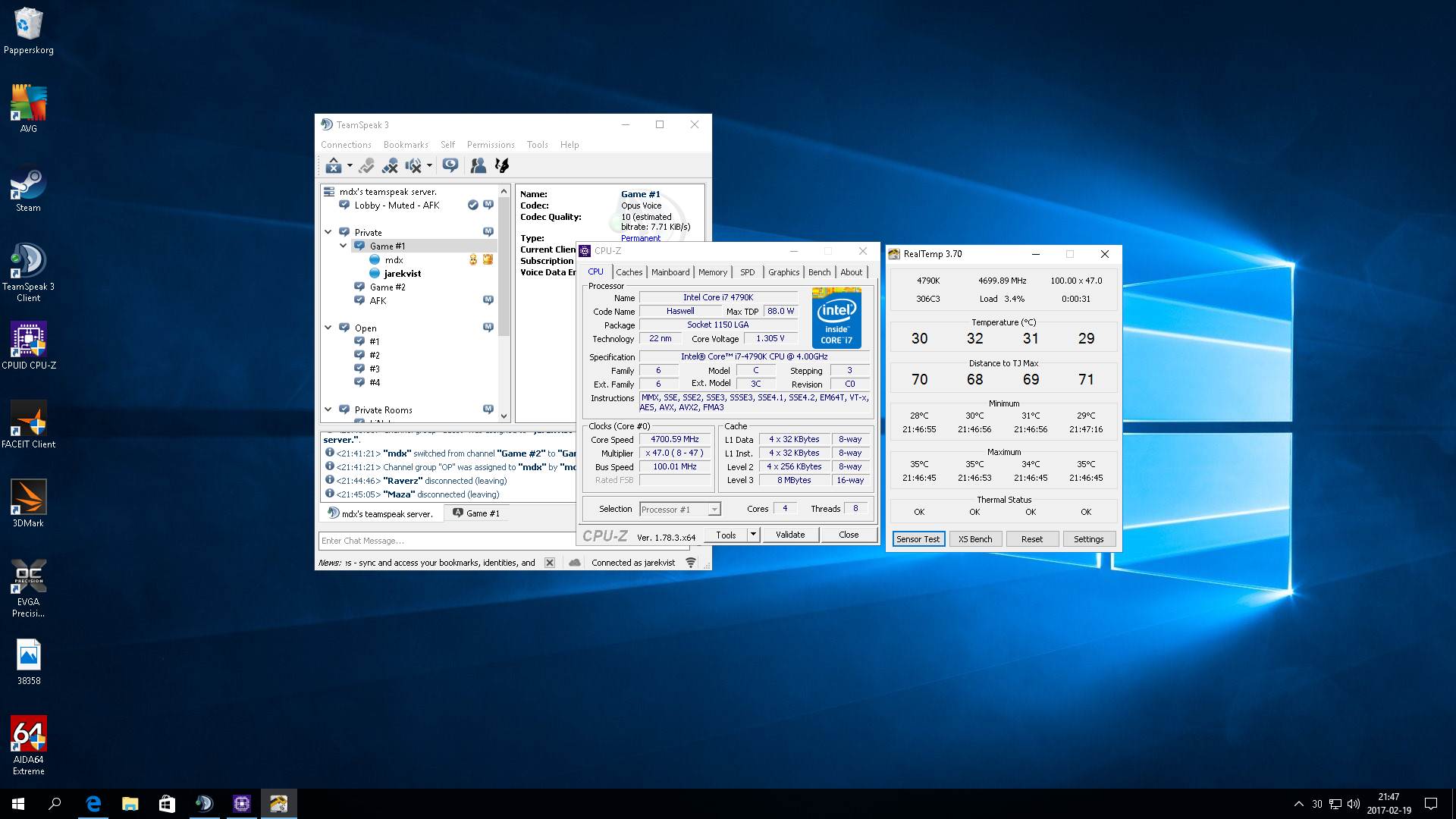Open the 3DMark desktop icon
Image resolution: width=1456 pixels, height=819 pixels.
click(29, 504)
